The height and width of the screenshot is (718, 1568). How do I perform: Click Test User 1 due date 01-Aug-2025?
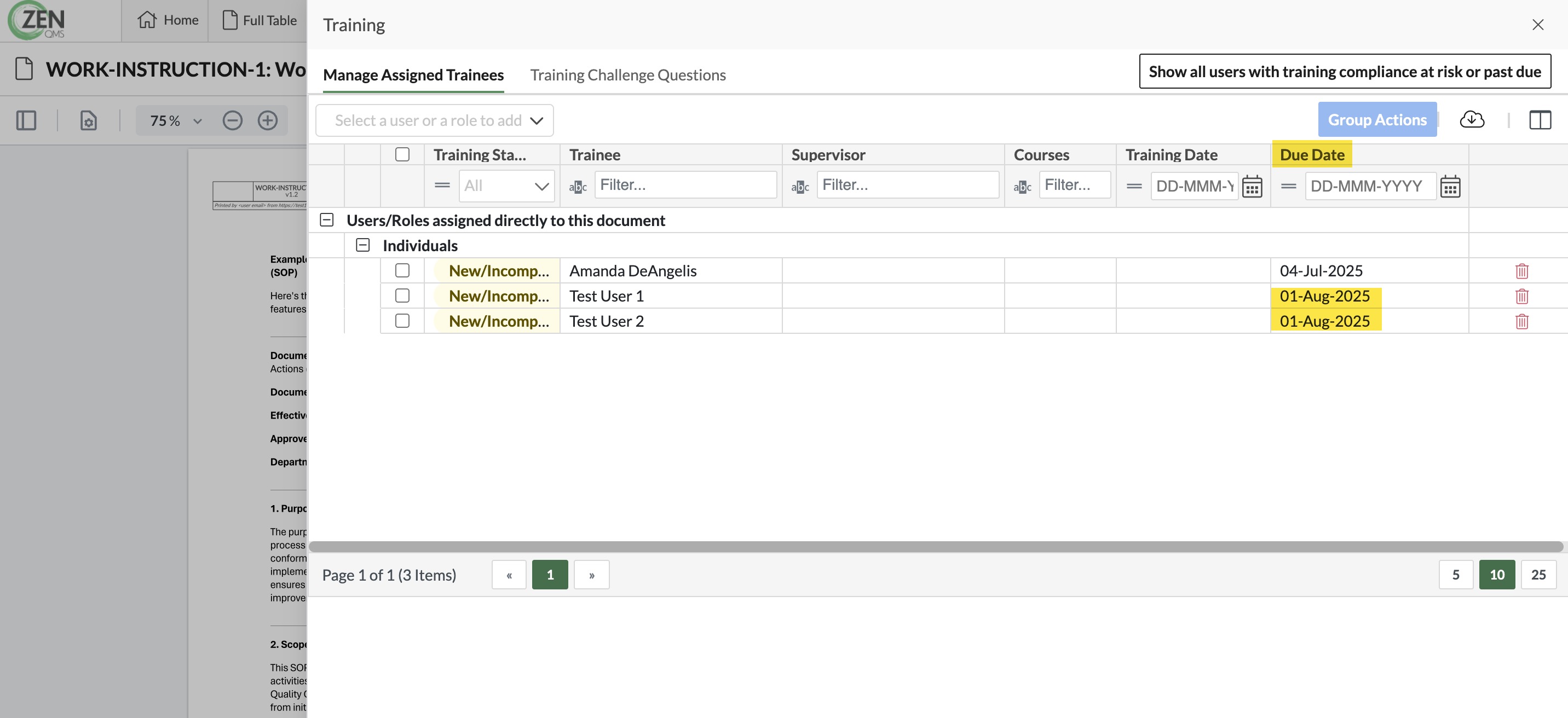pyautogui.click(x=1324, y=296)
